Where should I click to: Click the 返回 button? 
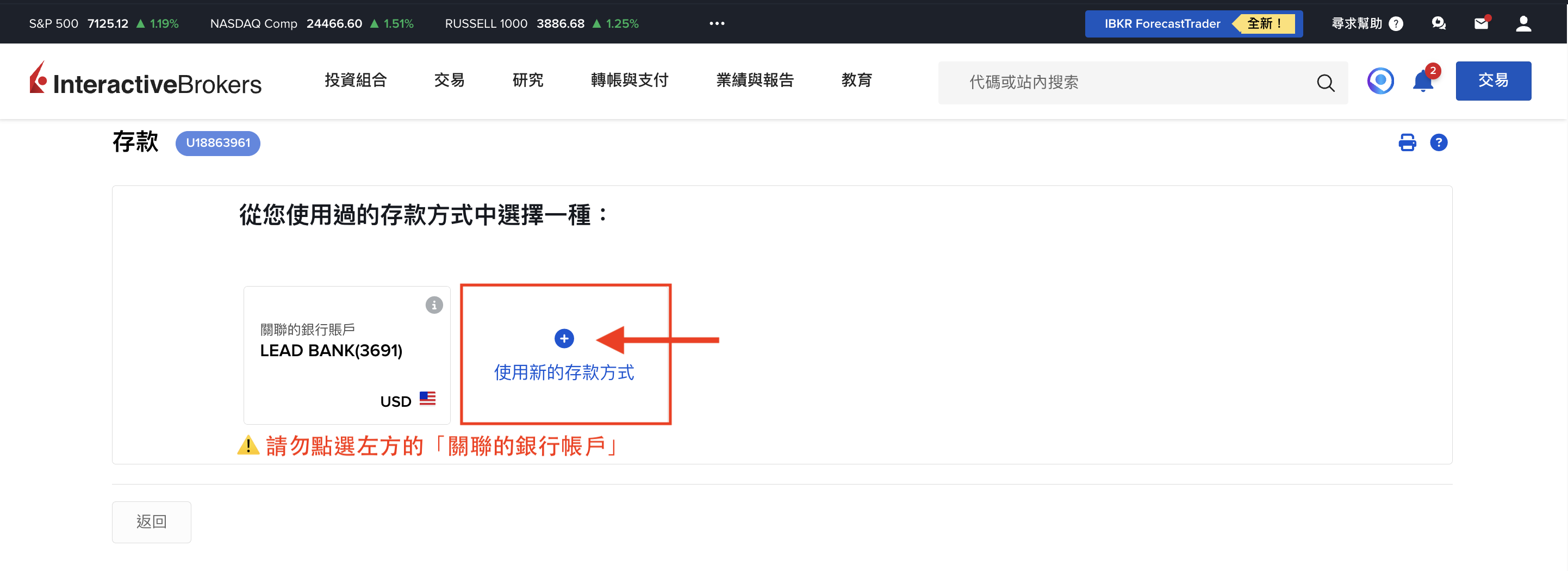point(152,522)
